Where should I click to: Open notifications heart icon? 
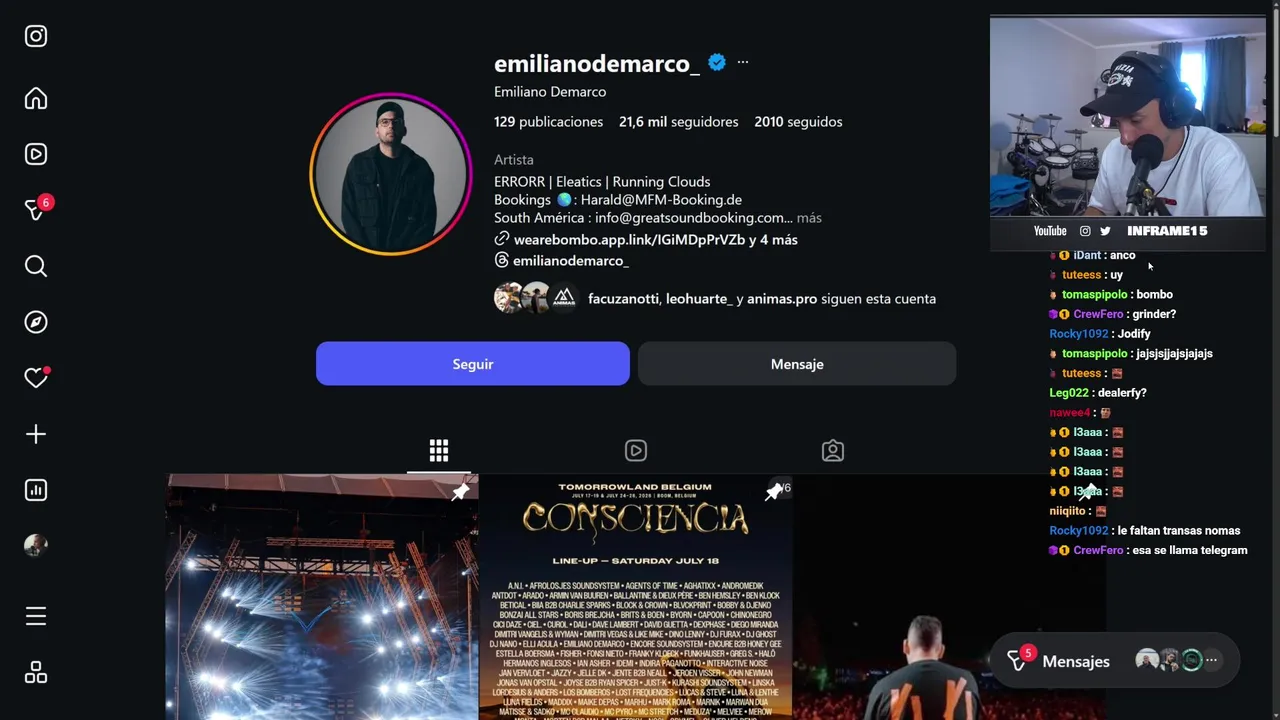click(37, 377)
